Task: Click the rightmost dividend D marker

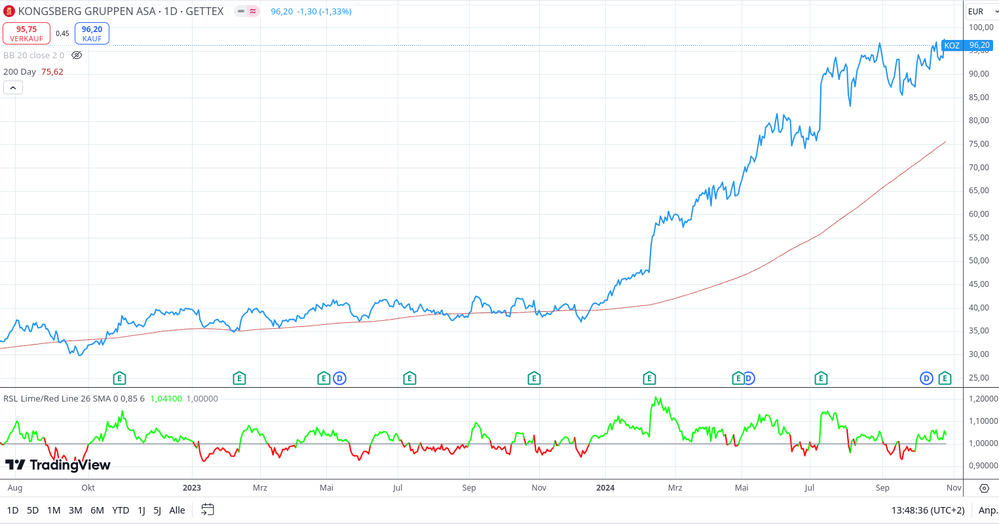Action: pos(926,378)
